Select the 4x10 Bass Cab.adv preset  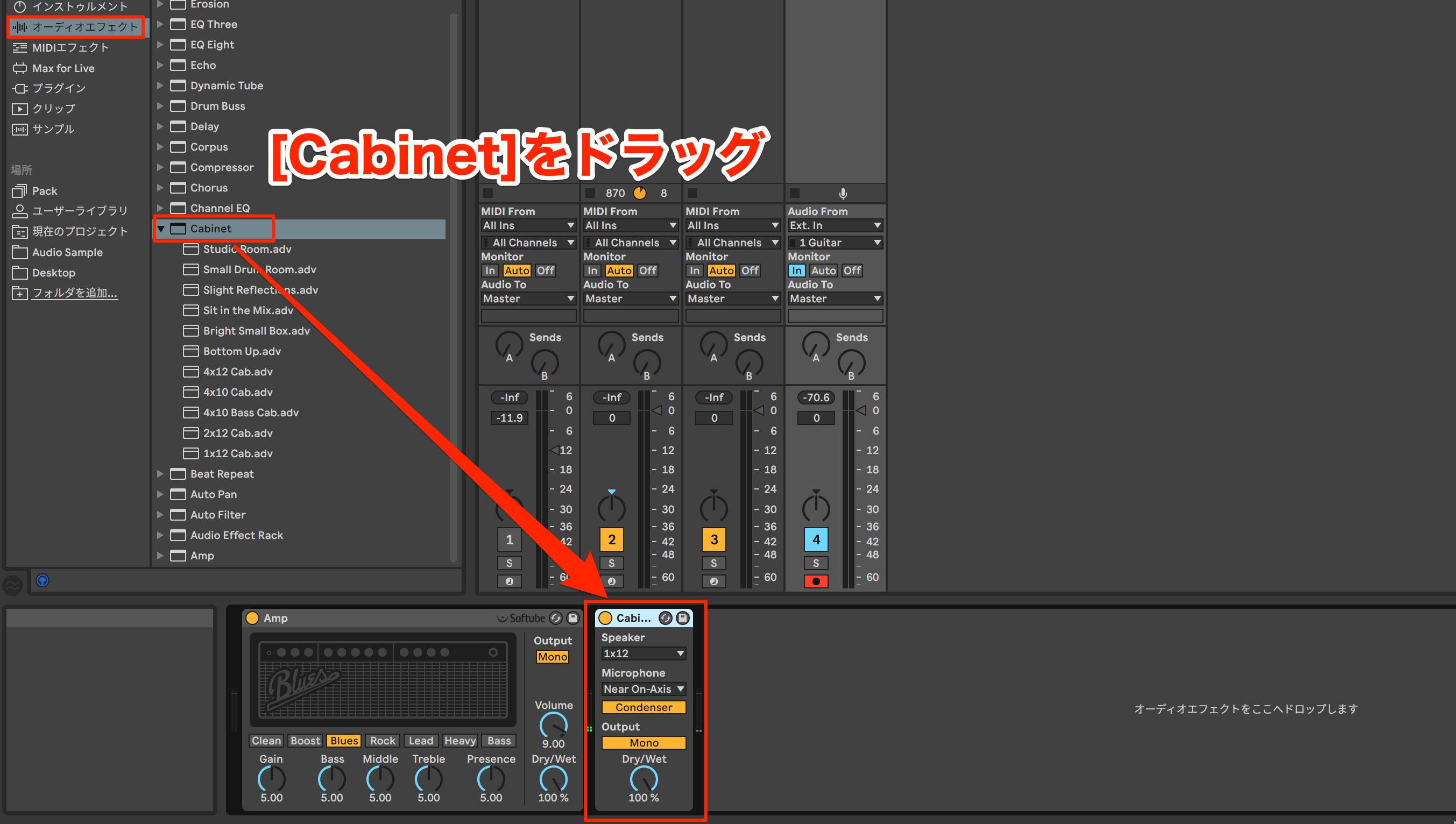click(x=251, y=413)
